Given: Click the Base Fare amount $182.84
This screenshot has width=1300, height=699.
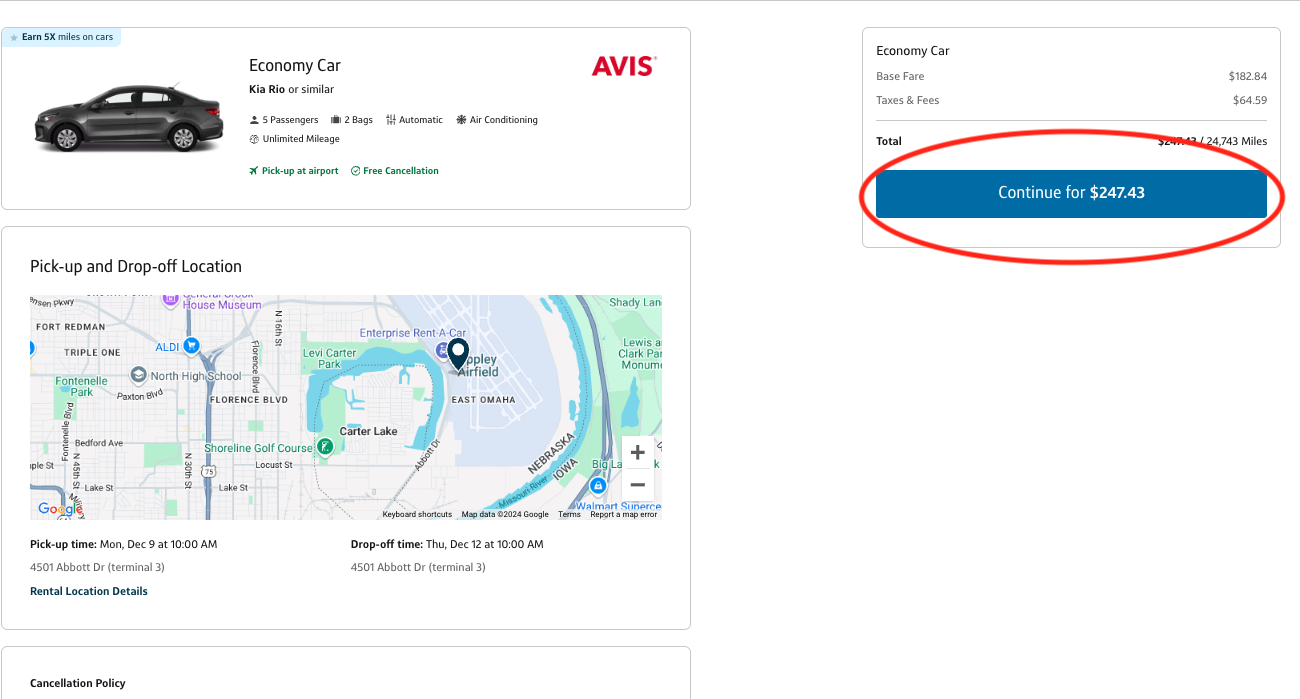Looking at the screenshot, I should coord(1248,76).
